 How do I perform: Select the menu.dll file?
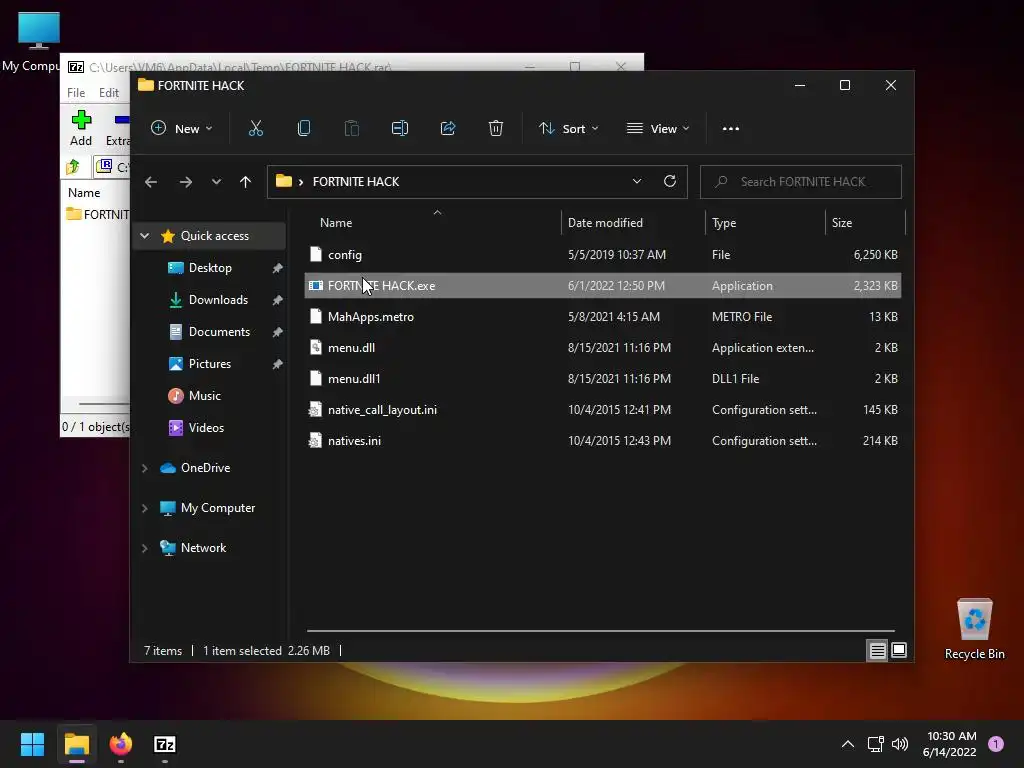[x=603, y=347]
